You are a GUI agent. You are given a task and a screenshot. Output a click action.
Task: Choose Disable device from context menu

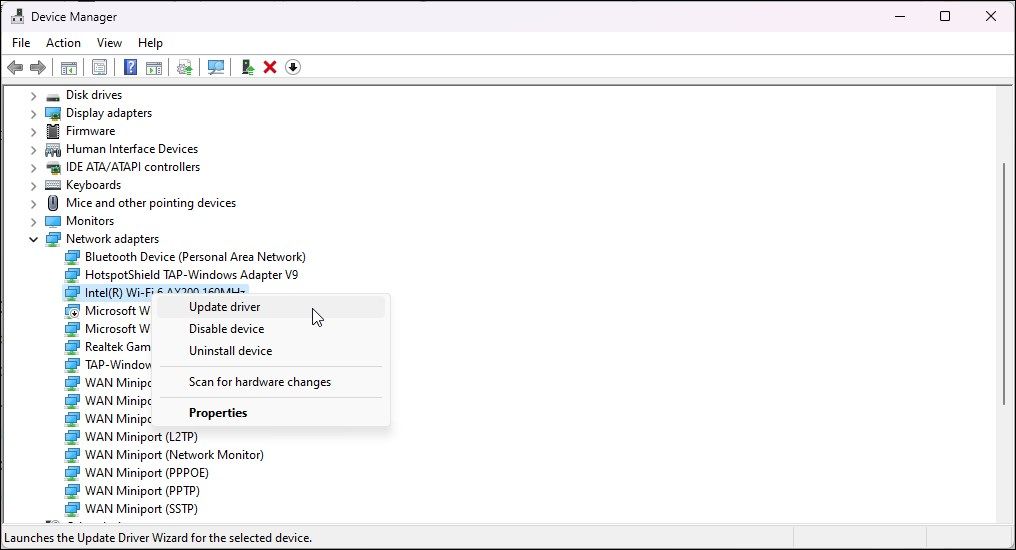pyautogui.click(x=271, y=329)
